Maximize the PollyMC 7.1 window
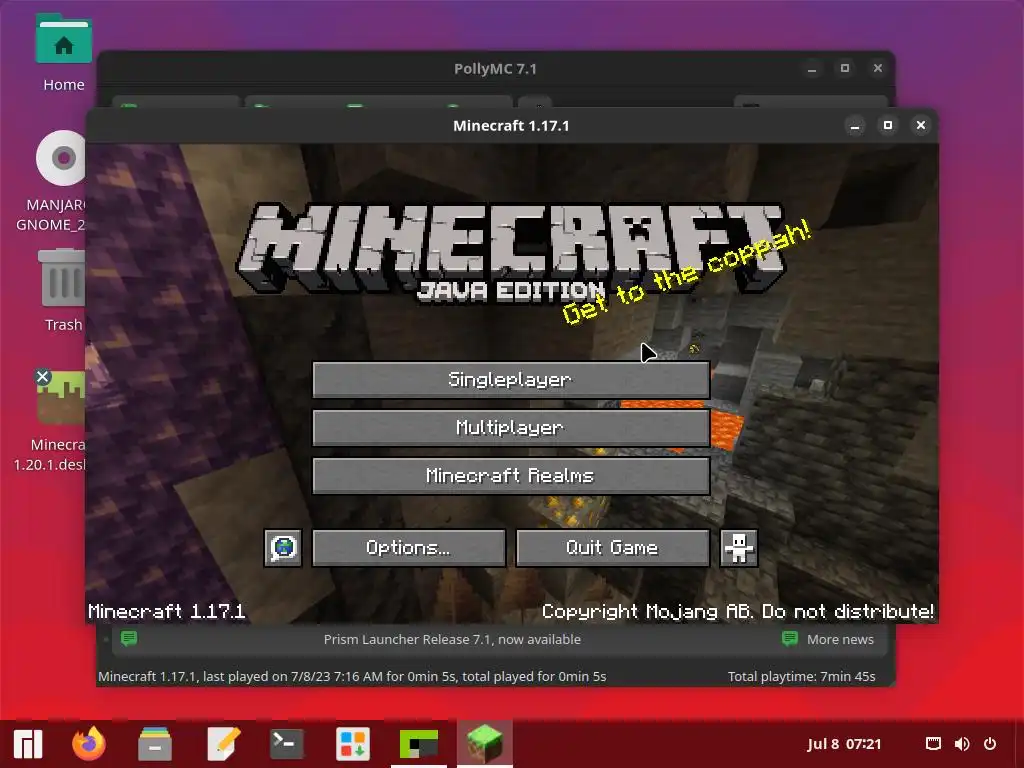1024x768 pixels. coord(844,69)
